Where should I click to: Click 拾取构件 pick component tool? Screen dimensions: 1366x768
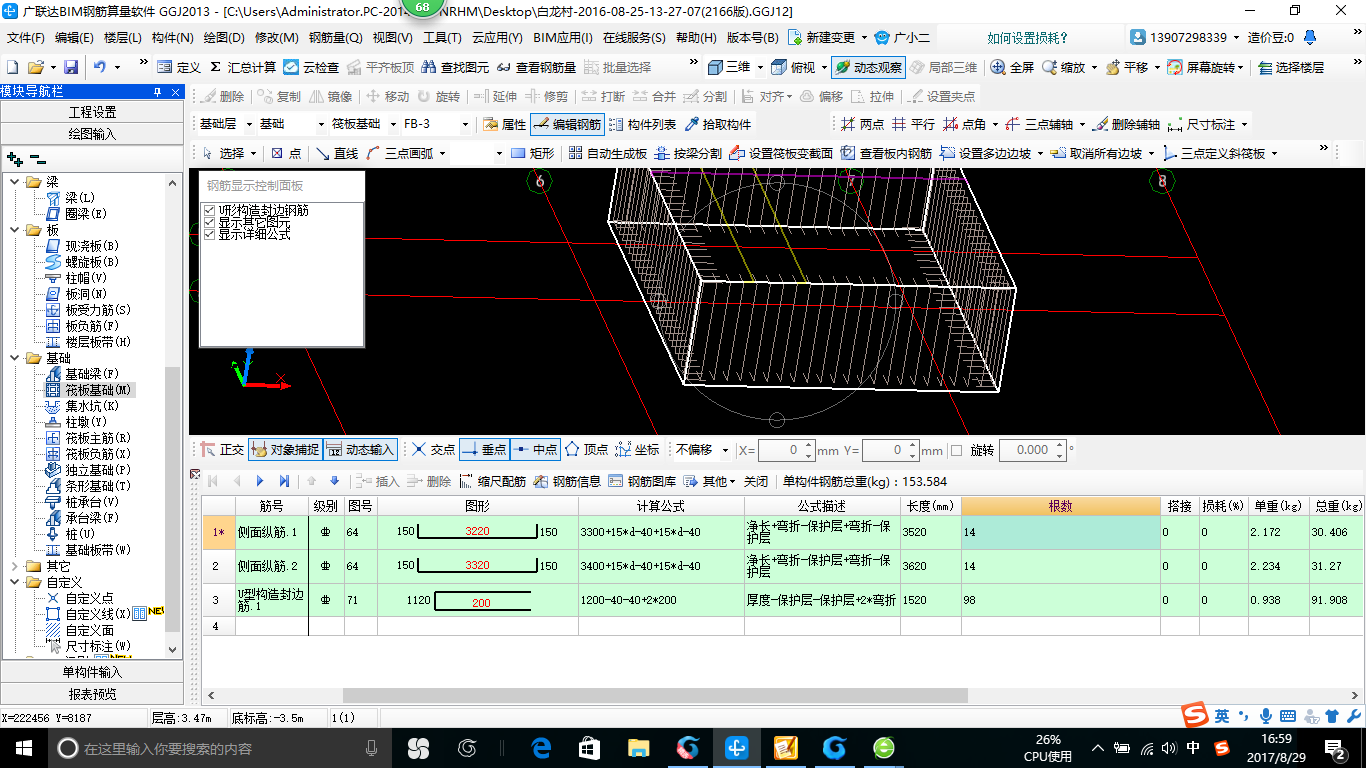click(717, 125)
